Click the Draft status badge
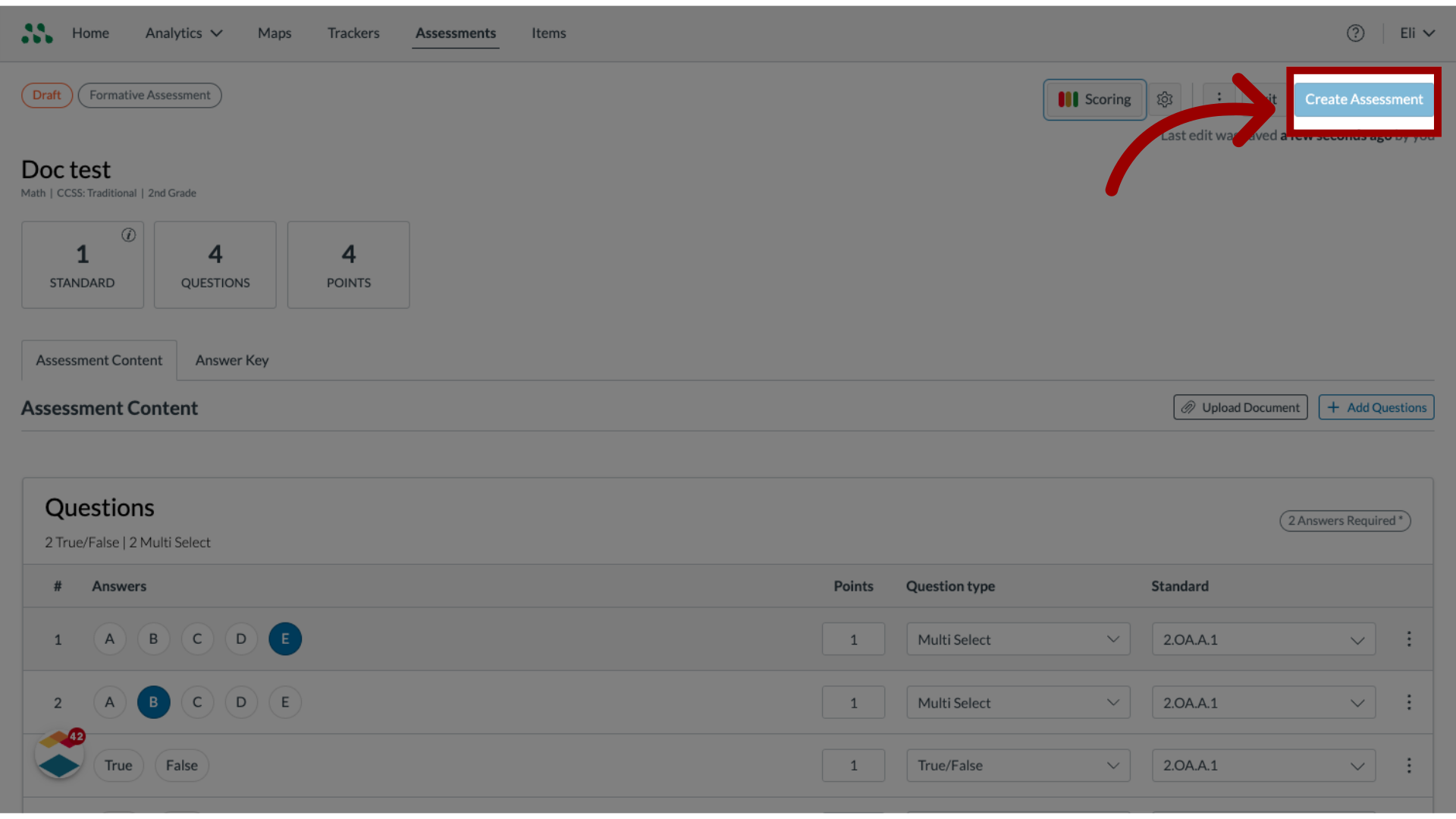1456x819 pixels. (x=47, y=96)
